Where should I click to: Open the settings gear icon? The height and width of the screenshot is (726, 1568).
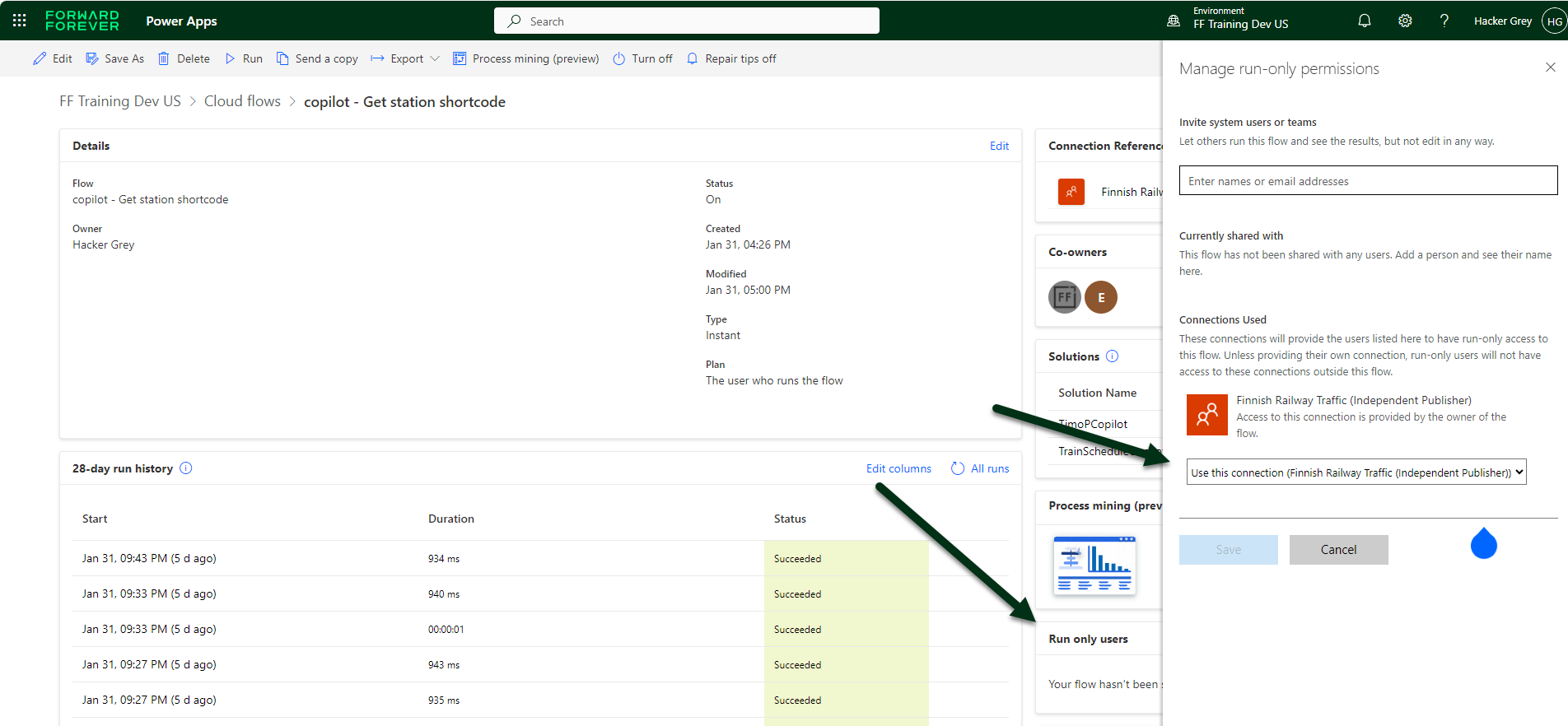(1405, 21)
